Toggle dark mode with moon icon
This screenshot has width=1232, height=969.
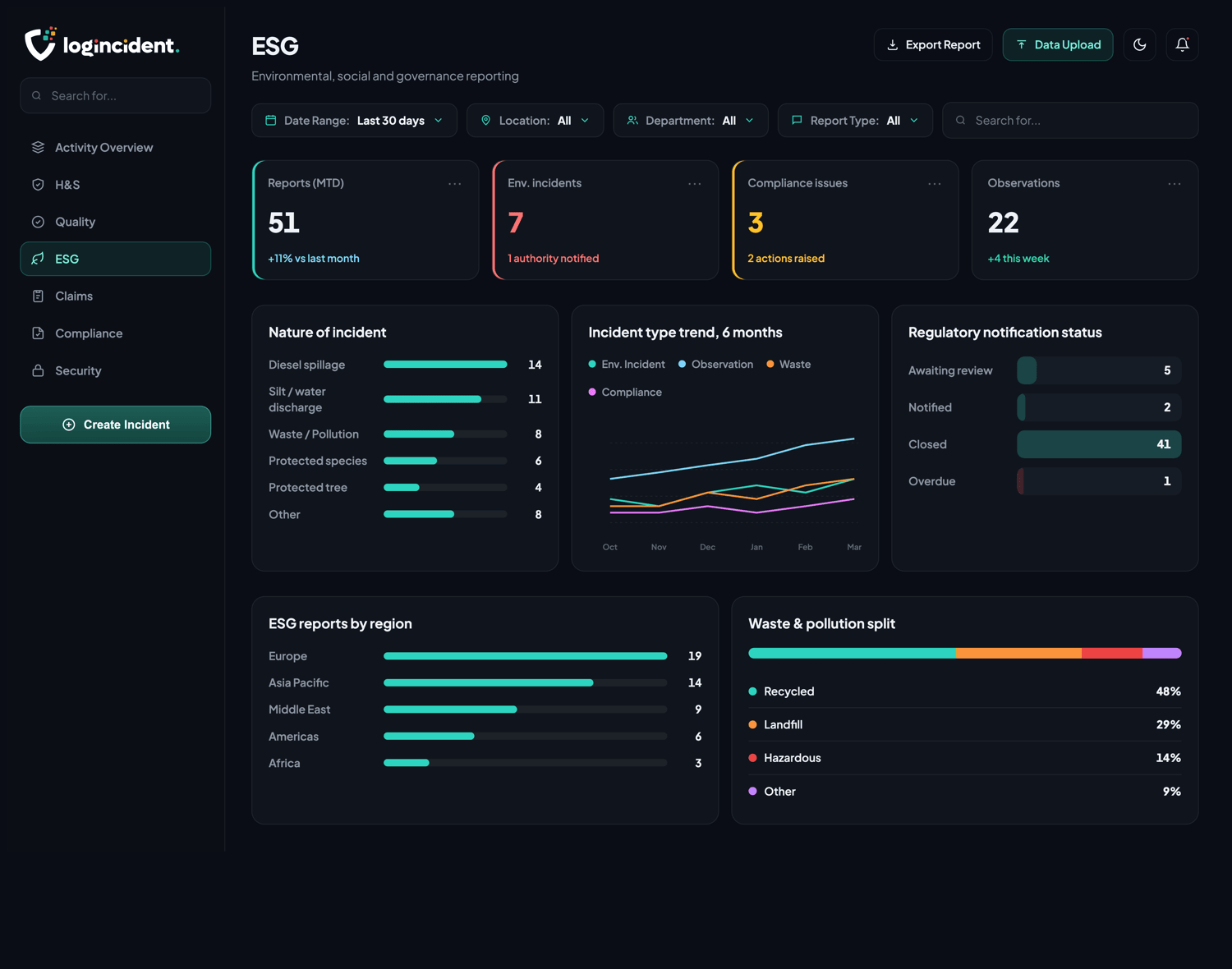(1140, 45)
